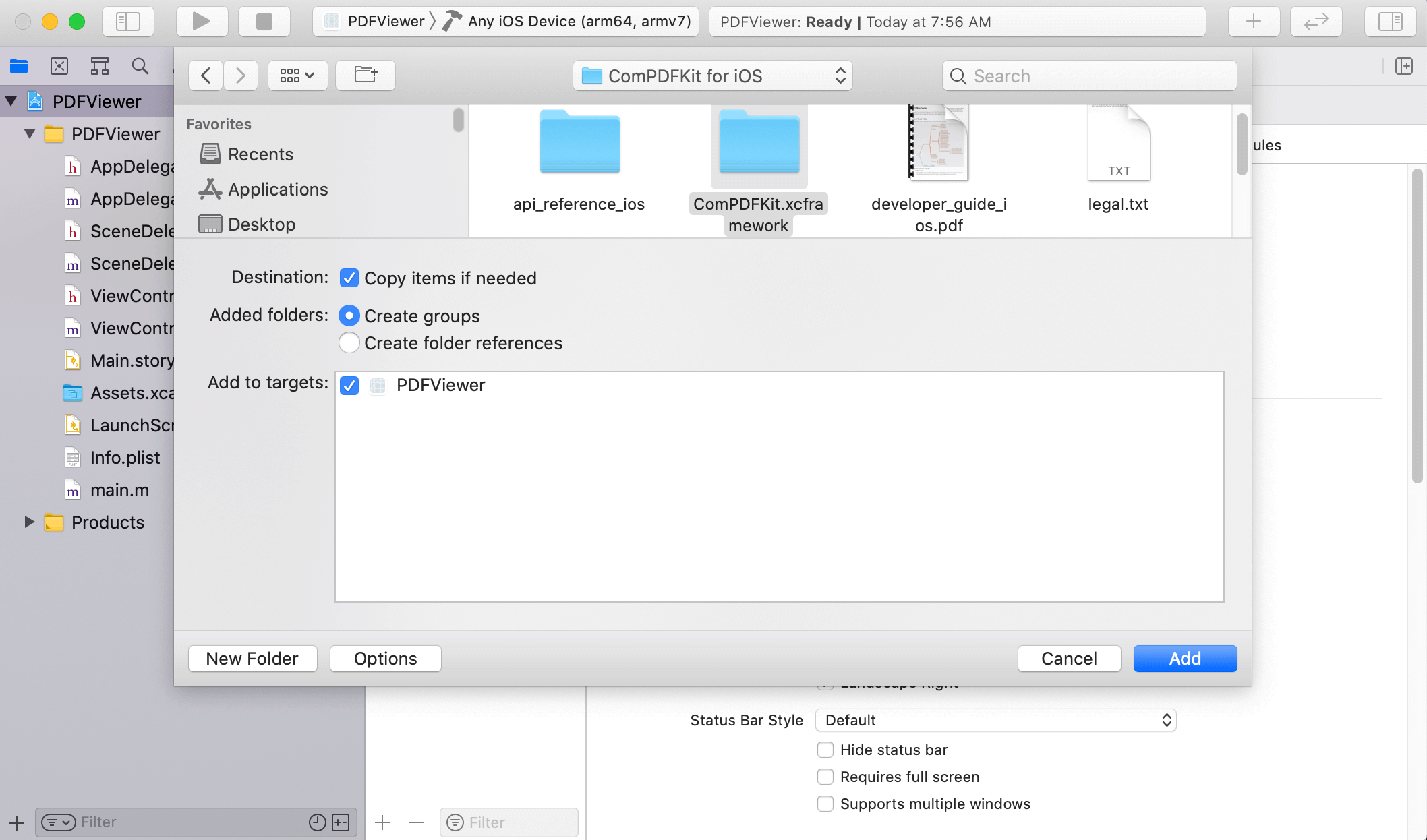Click the targets Filter field
Screen dimensions: 1427x840
pos(509,822)
